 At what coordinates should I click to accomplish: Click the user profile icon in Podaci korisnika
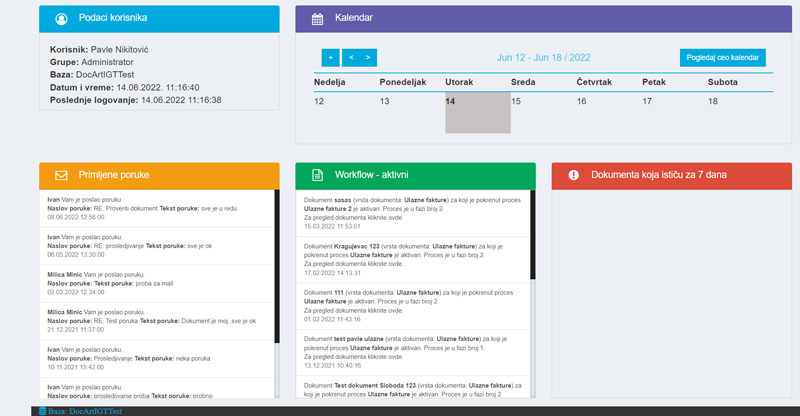click(61, 19)
